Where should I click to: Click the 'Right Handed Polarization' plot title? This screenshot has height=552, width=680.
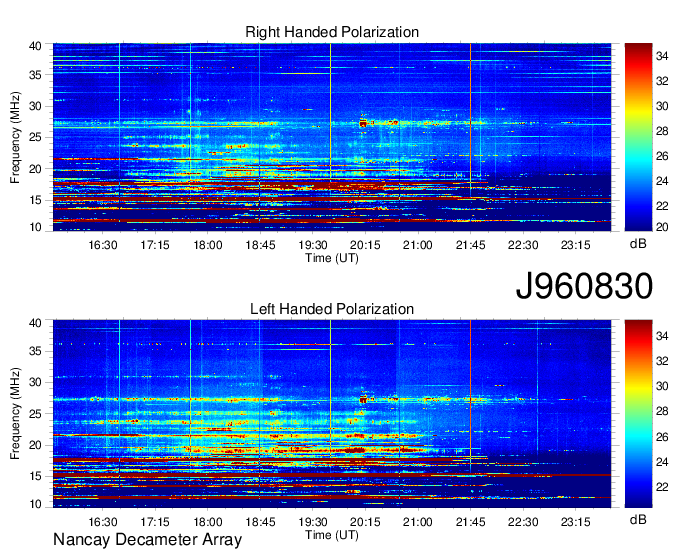(x=332, y=32)
